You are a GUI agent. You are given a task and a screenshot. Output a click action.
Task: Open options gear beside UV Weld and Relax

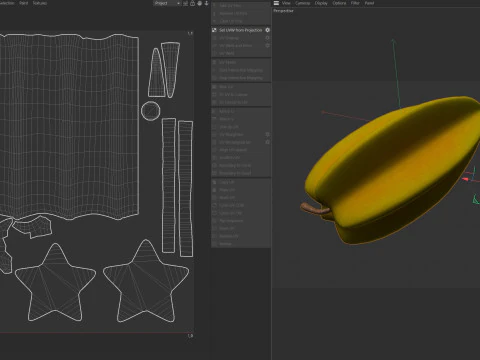coord(267,45)
